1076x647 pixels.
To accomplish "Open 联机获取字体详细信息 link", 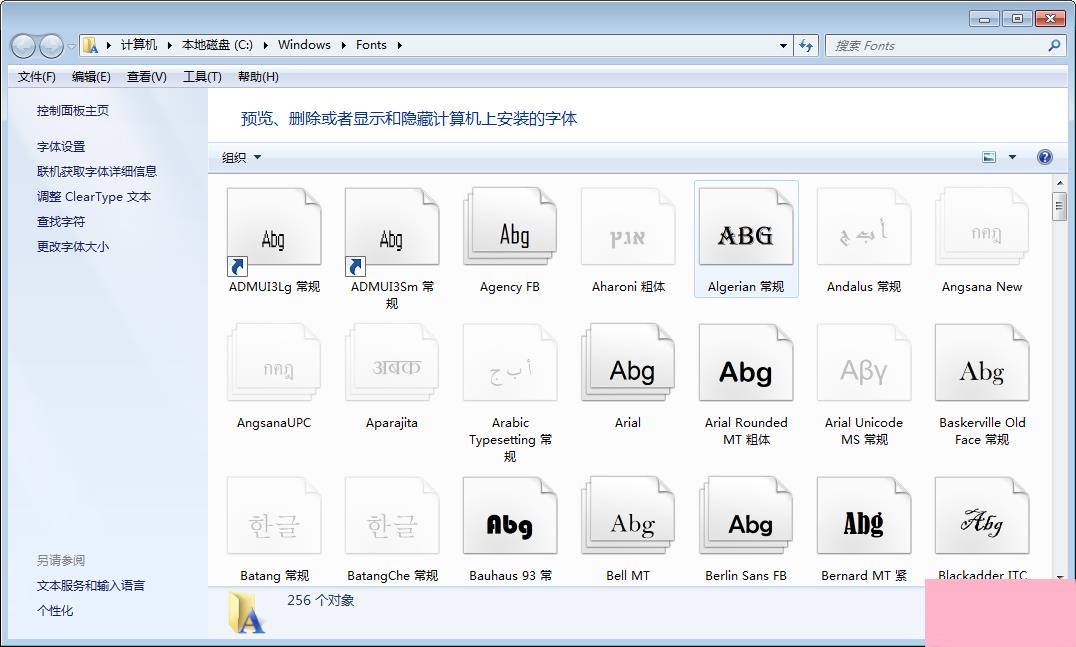I will (x=97, y=171).
